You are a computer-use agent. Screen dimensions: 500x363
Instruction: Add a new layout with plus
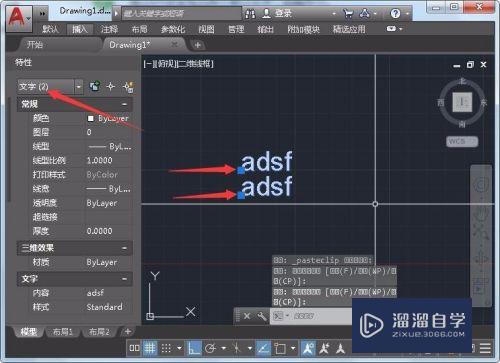pyautogui.click(x=127, y=331)
